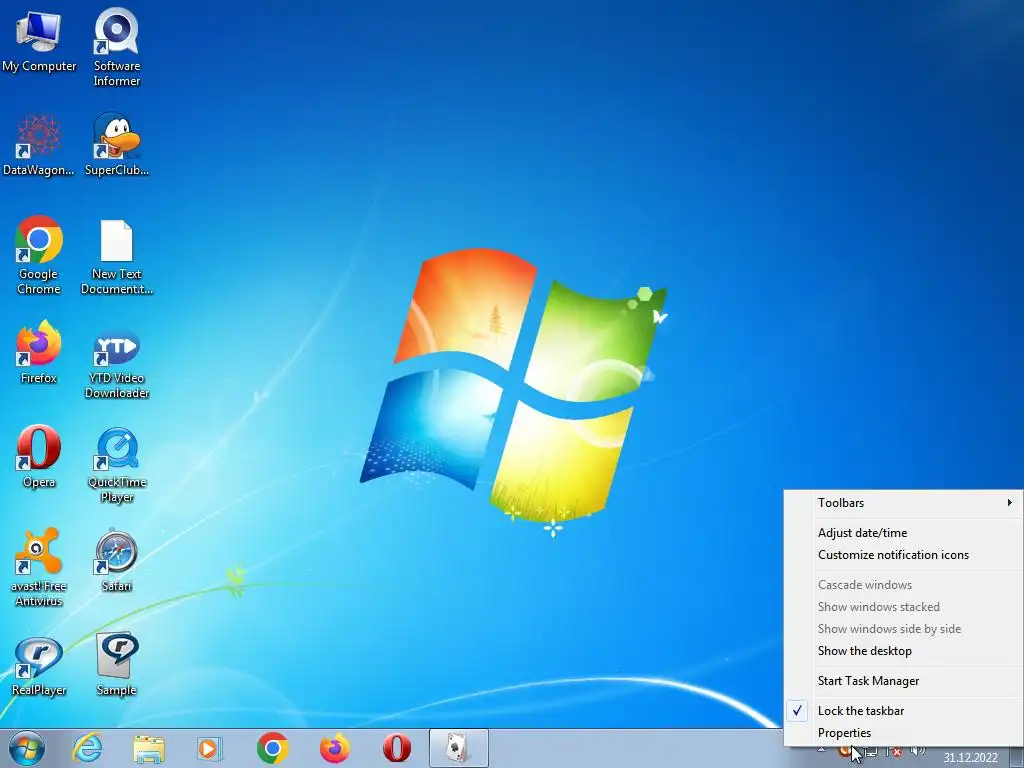Viewport: 1024px width, 768px height.
Task: Open taskbar Properties from context menu
Action: 903,733
